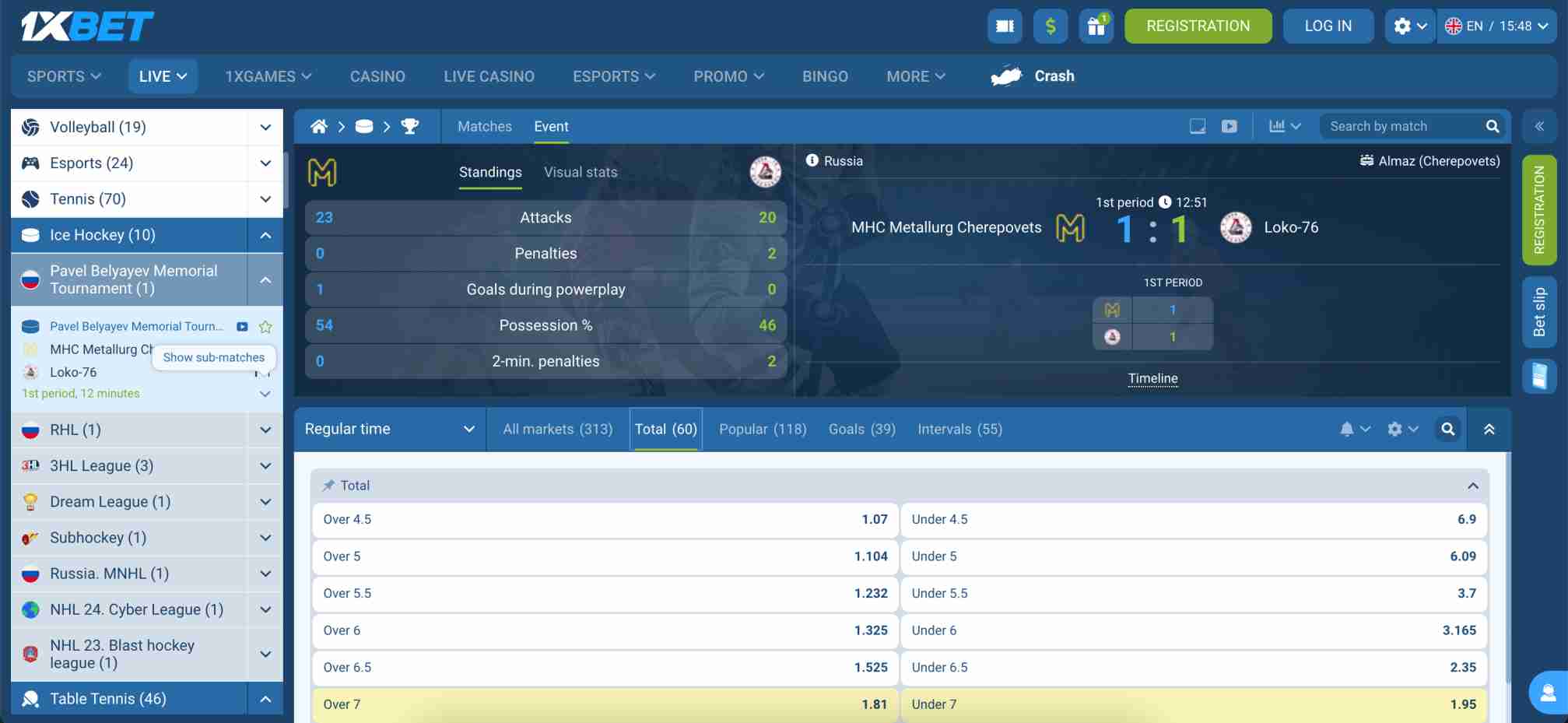Pin the Total market

tap(328, 485)
